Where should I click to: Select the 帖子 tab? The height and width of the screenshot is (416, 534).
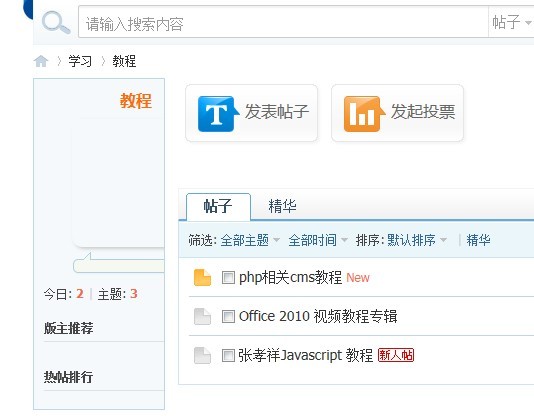point(218,206)
